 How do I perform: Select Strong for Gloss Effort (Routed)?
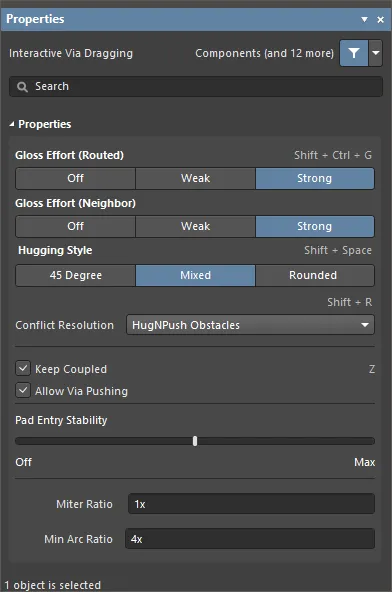(x=315, y=178)
